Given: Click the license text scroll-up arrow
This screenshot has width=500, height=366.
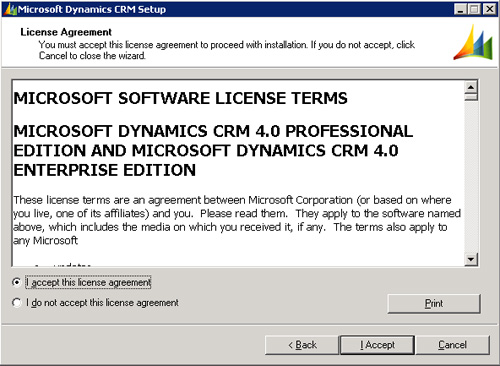Looking at the screenshot, I should [x=471, y=87].
